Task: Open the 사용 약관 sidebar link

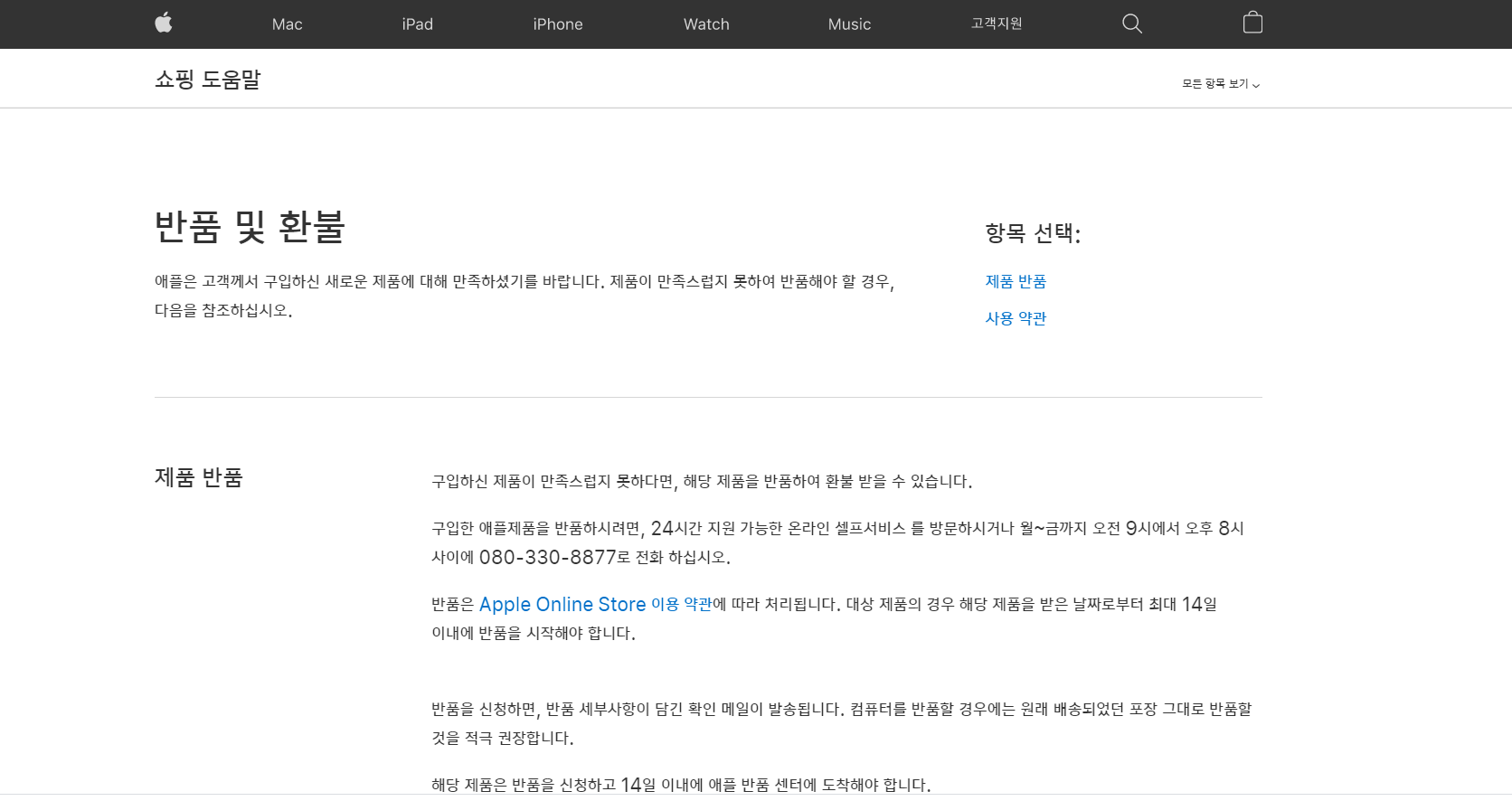Action: tap(1016, 318)
